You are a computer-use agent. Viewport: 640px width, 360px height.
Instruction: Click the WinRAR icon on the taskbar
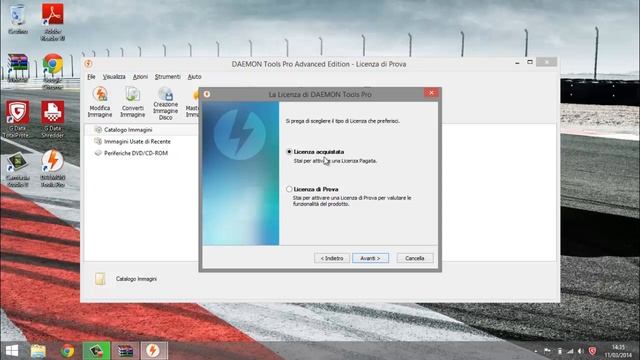pos(125,351)
